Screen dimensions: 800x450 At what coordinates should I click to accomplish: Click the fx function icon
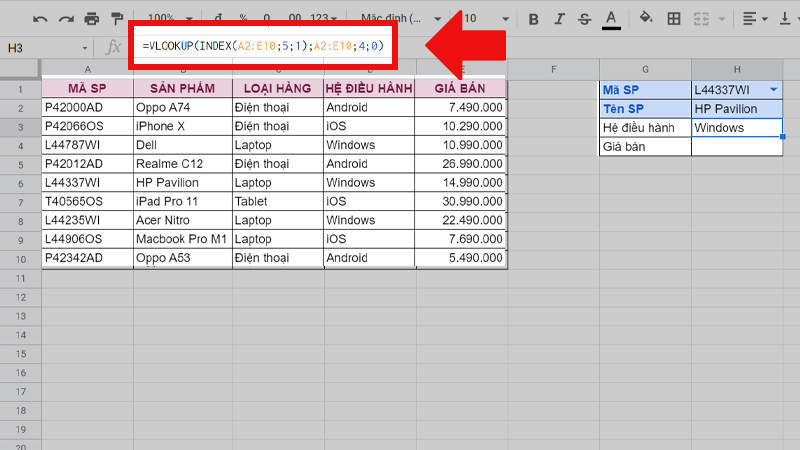tap(113, 48)
